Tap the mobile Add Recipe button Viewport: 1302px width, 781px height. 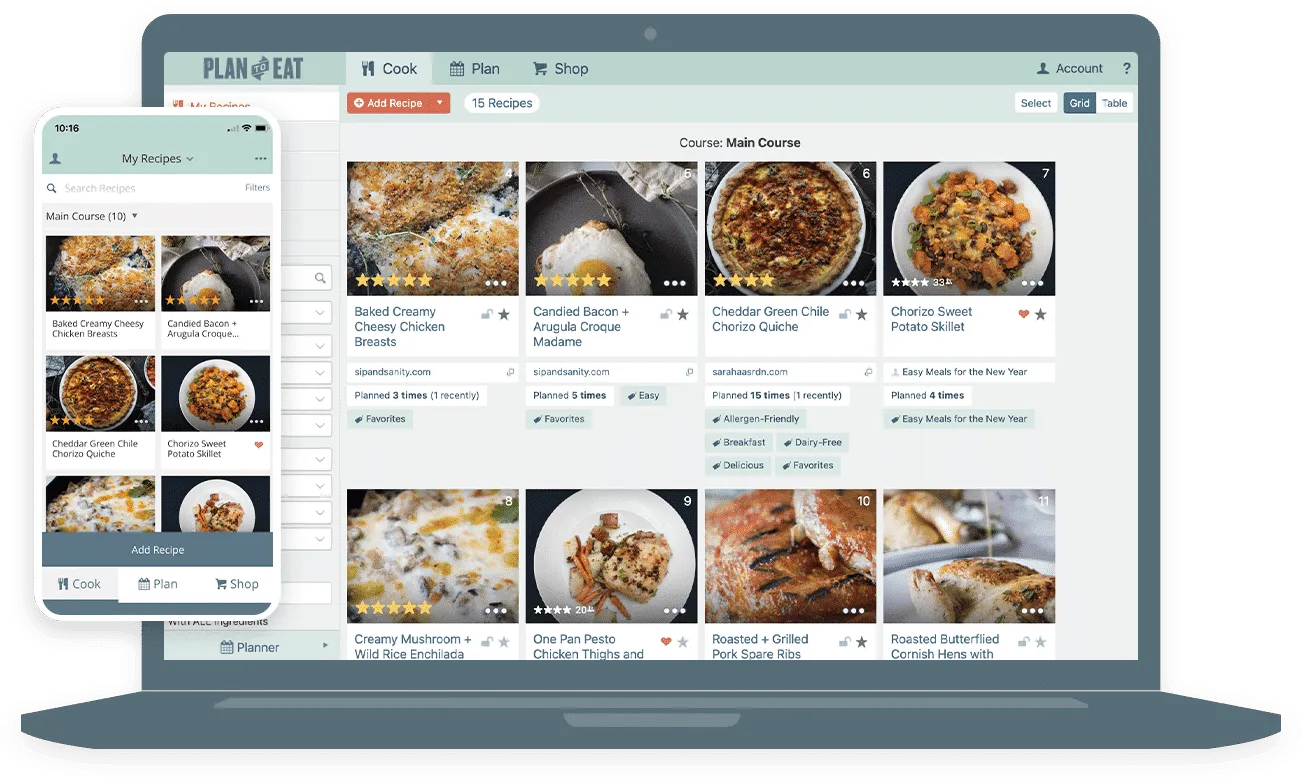[157, 550]
